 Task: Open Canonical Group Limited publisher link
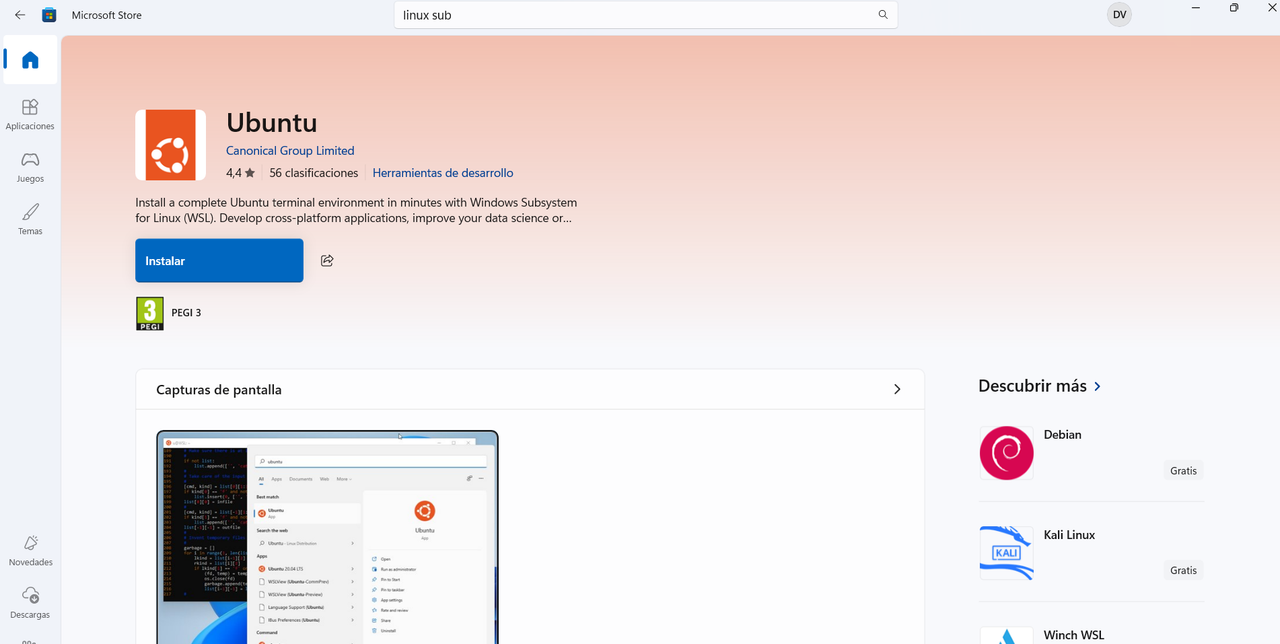coord(290,151)
